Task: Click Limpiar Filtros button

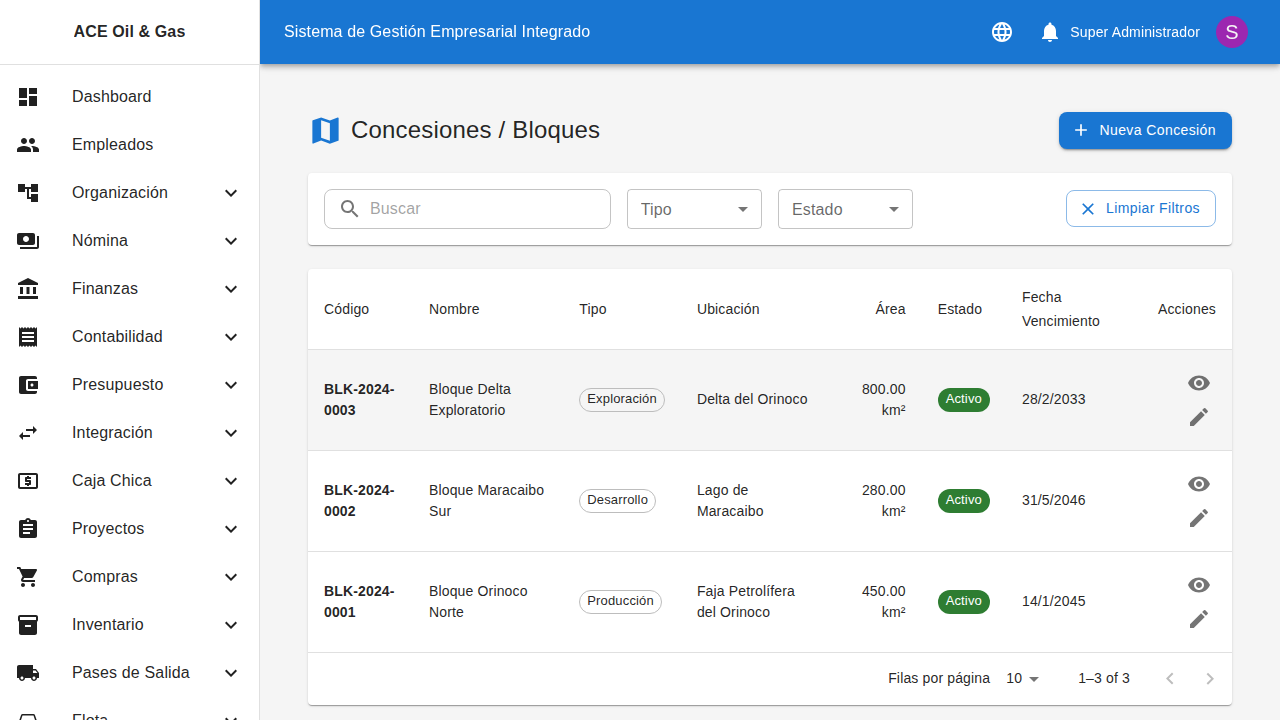Action: coord(1140,209)
